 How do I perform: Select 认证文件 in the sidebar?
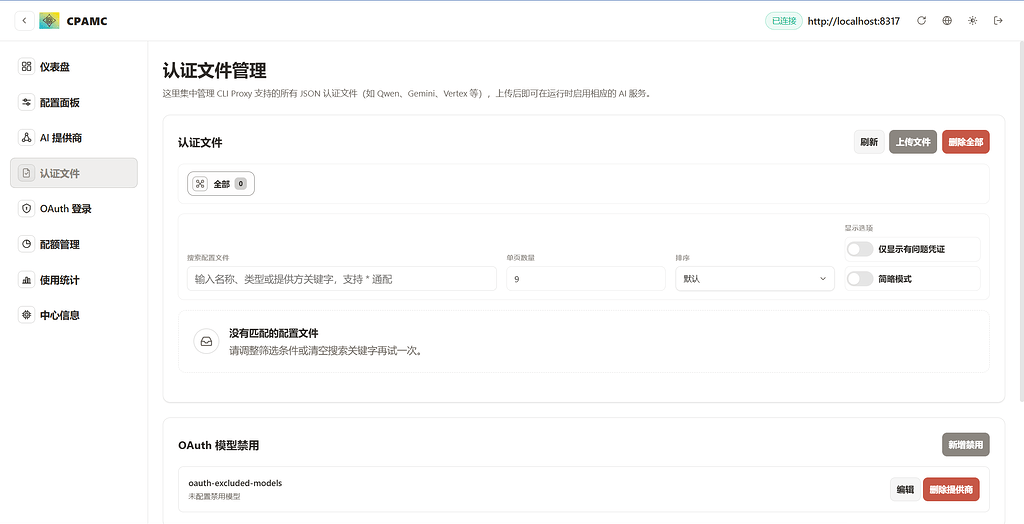pos(74,173)
